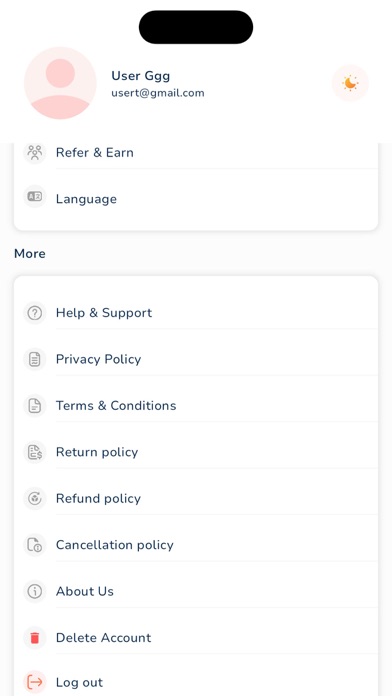The image size is (392, 696).
Task: Click the Refer & Earn people icon
Action: 35,153
